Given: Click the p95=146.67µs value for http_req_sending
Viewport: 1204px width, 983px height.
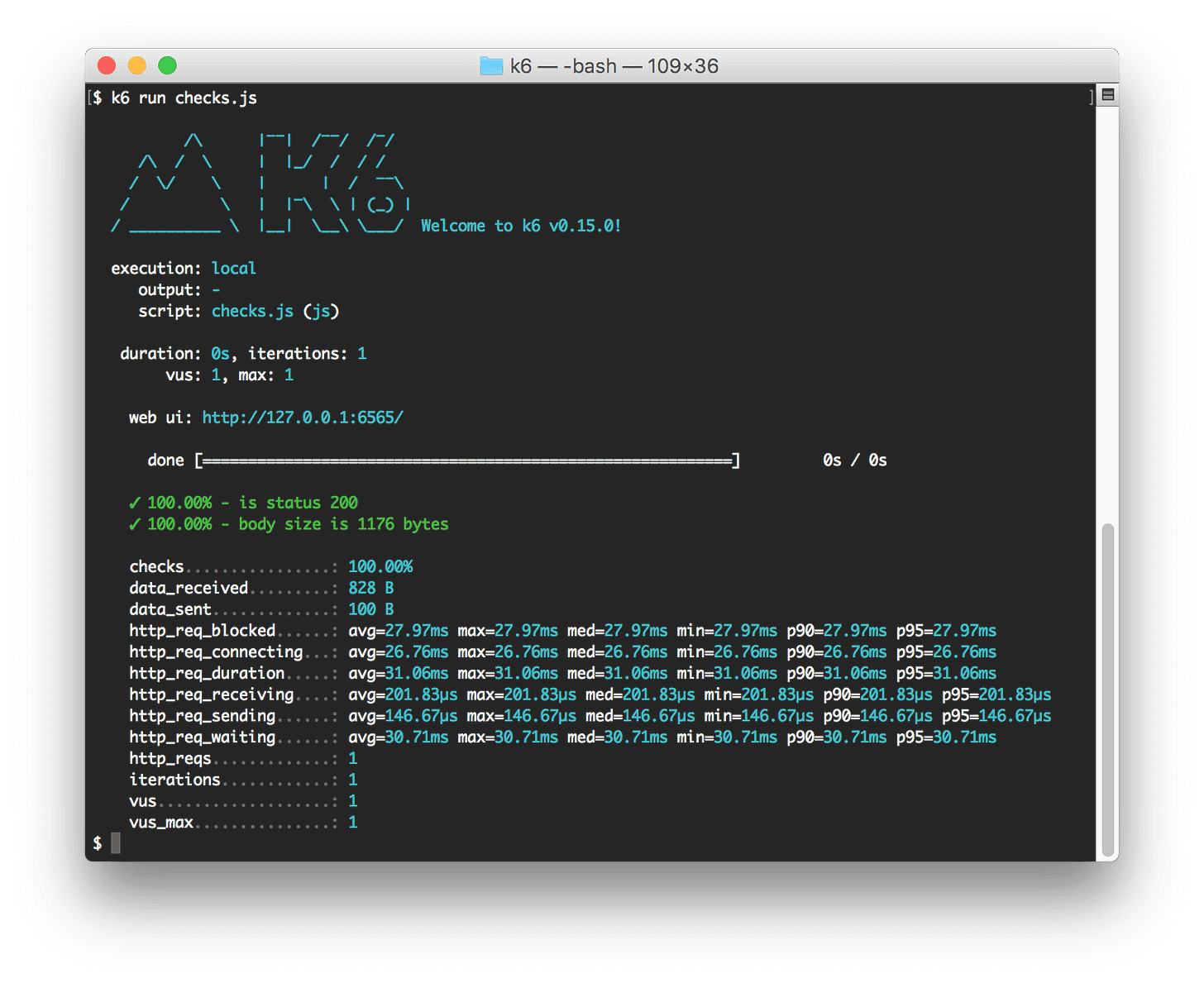Looking at the screenshot, I should click(x=996, y=716).
